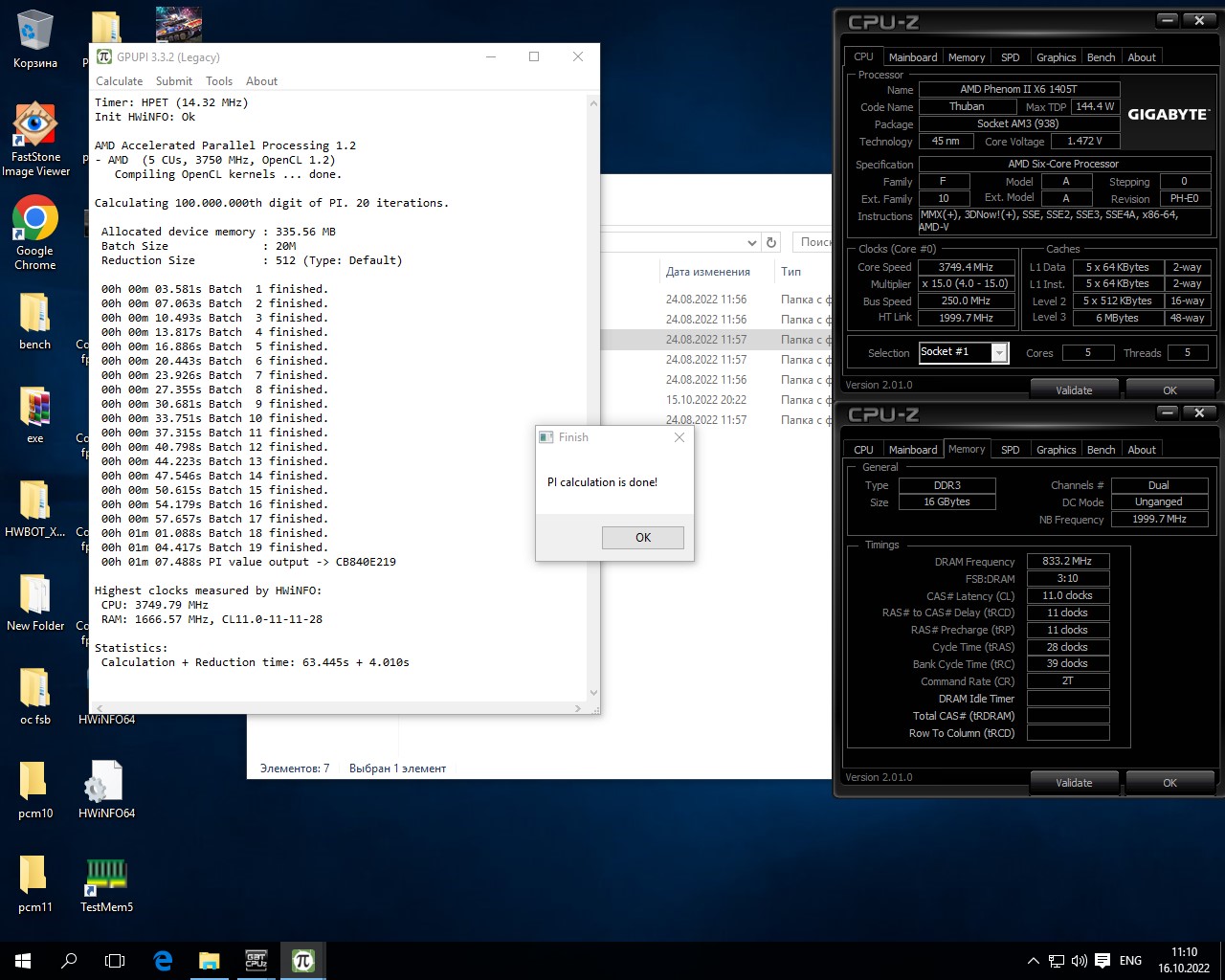Viewport: 1225px width, 980px height.
Task: Open taskbar search magnifier
Action: [69, 961]
